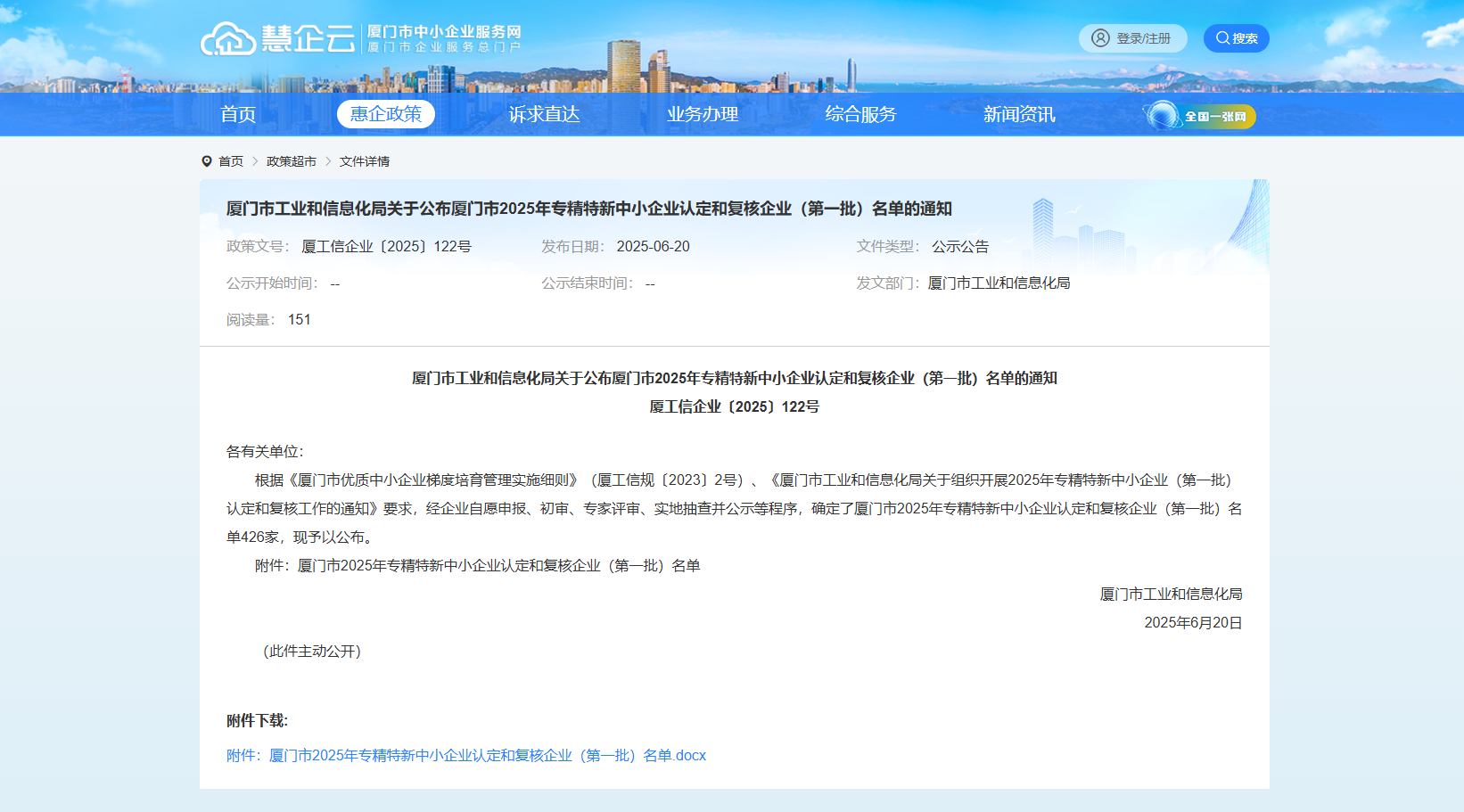The height and width of the screenshot is (812, 1464).
Task: Click the 各有关单位: salutation
Action: (265, 451)
